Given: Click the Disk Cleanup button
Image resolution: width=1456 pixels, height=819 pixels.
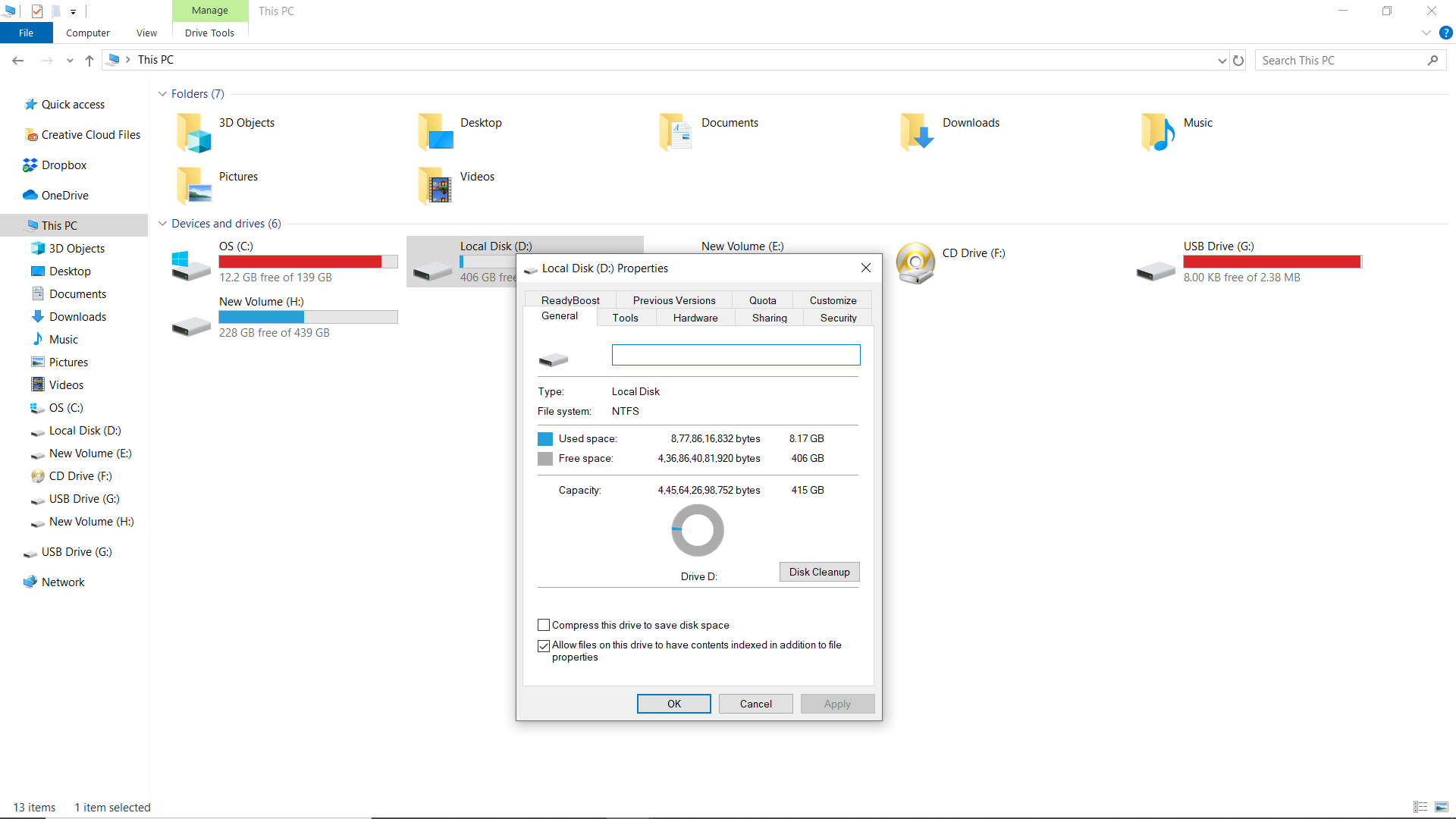Looking at the screenshot, I should tap(819, 572).
